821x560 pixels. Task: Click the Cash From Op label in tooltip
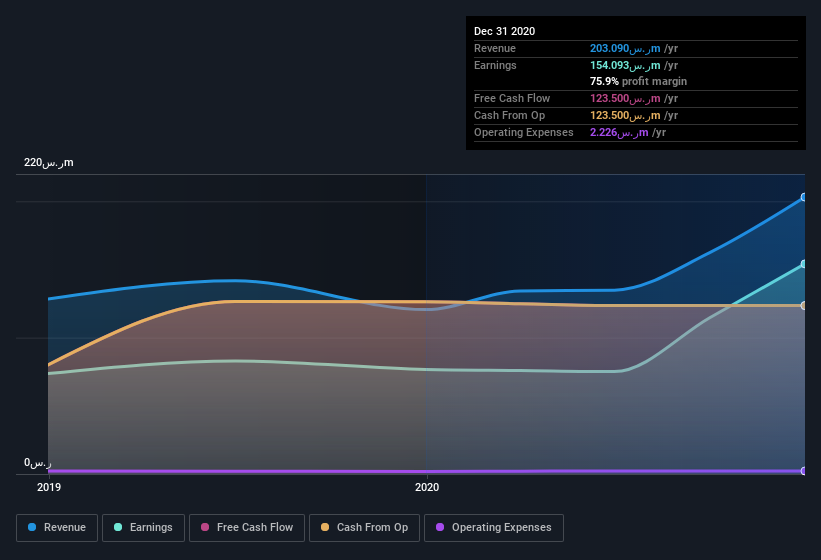(509, 116)
